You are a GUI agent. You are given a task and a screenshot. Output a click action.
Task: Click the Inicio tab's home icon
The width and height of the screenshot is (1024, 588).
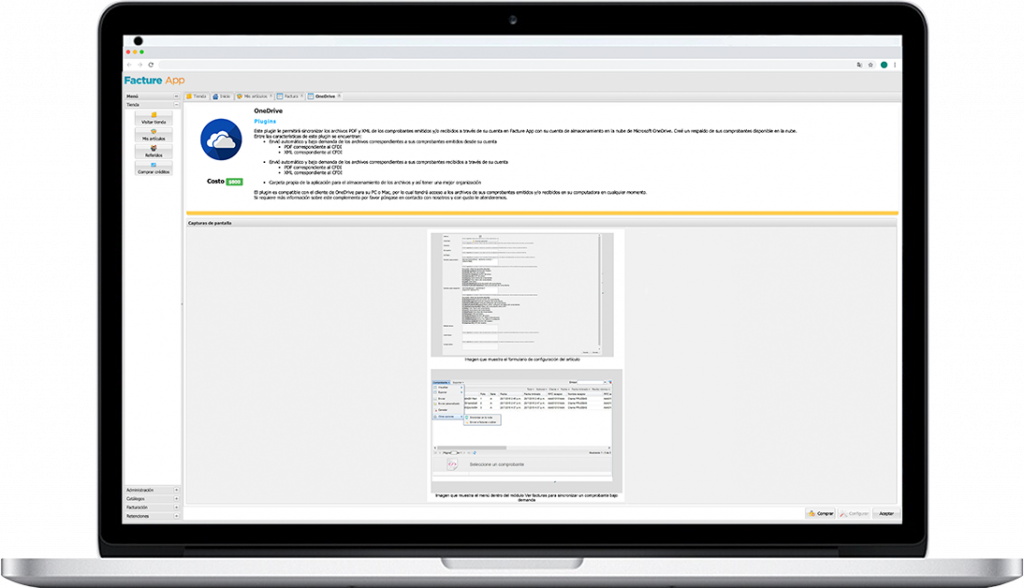tap(215, 95)
